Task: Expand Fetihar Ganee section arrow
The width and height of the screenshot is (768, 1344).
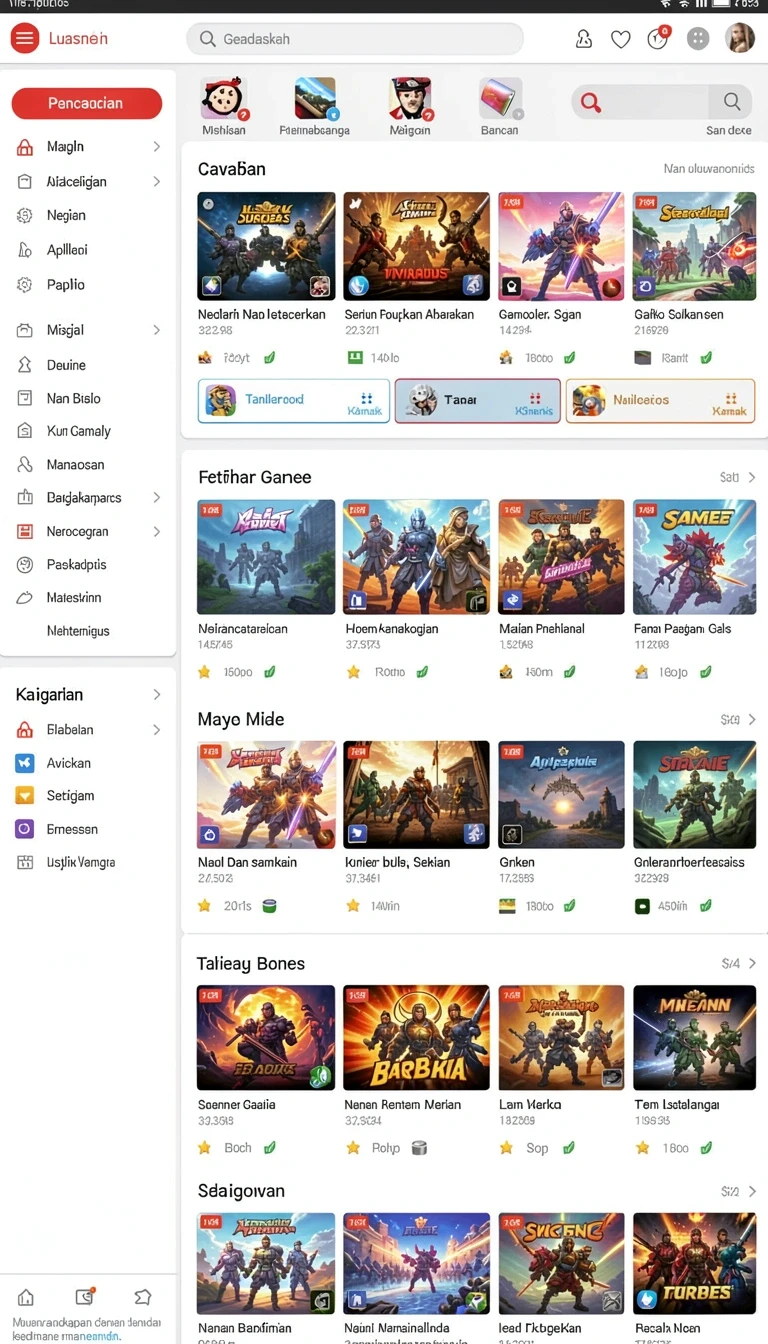Action: (x=751, y=477)
